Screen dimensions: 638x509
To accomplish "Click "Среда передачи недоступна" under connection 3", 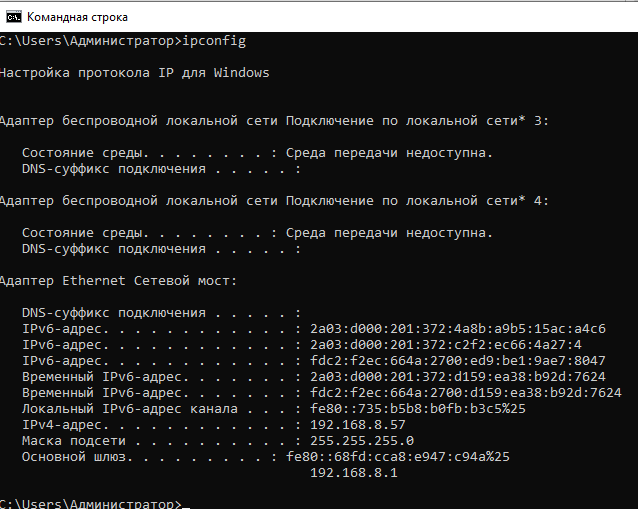I will [x=389, y=153].
